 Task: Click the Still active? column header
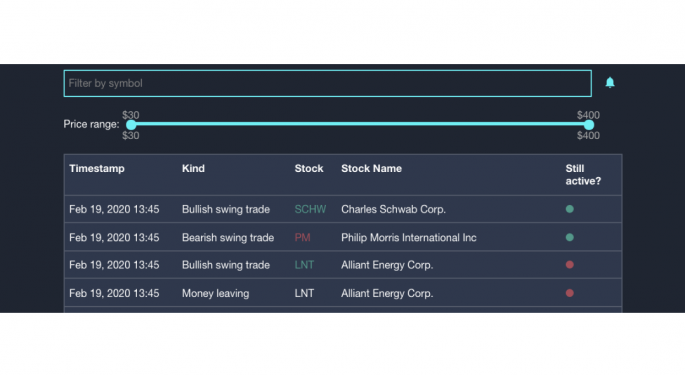[583, 174]
